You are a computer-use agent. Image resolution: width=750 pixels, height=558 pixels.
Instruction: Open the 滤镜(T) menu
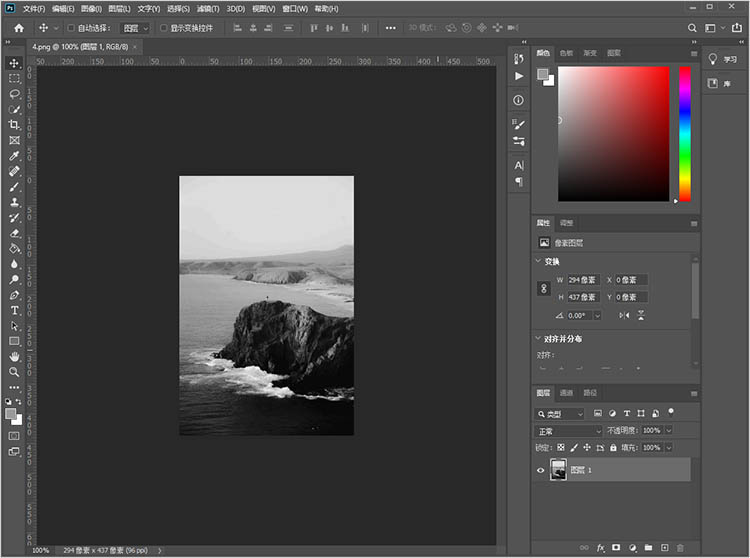[206, 8]
